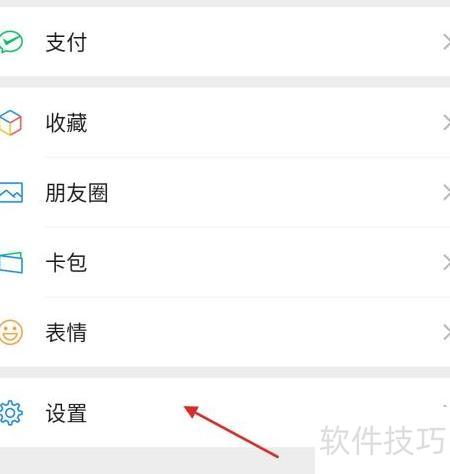
Task: Select the 卡包 label
Action: (66, 263)
